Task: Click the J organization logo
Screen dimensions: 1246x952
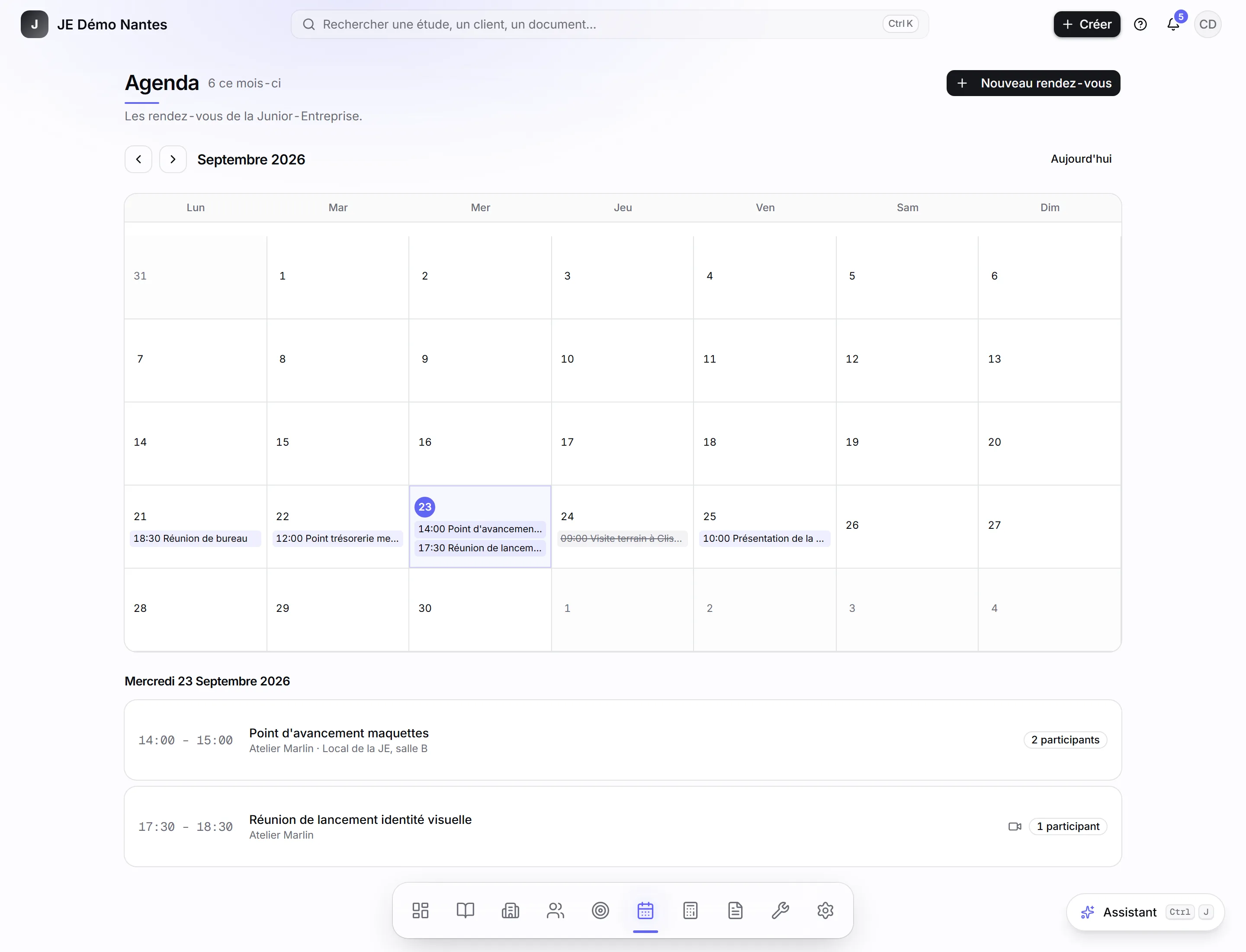Action: pyautogui.click(x=35, y=24)
